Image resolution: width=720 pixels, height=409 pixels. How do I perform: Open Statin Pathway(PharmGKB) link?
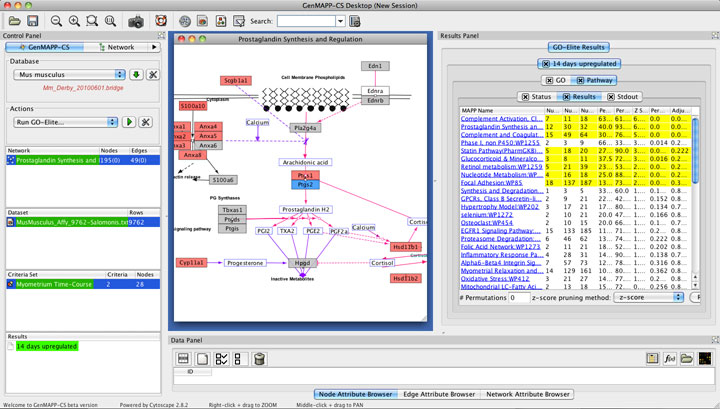501,151
